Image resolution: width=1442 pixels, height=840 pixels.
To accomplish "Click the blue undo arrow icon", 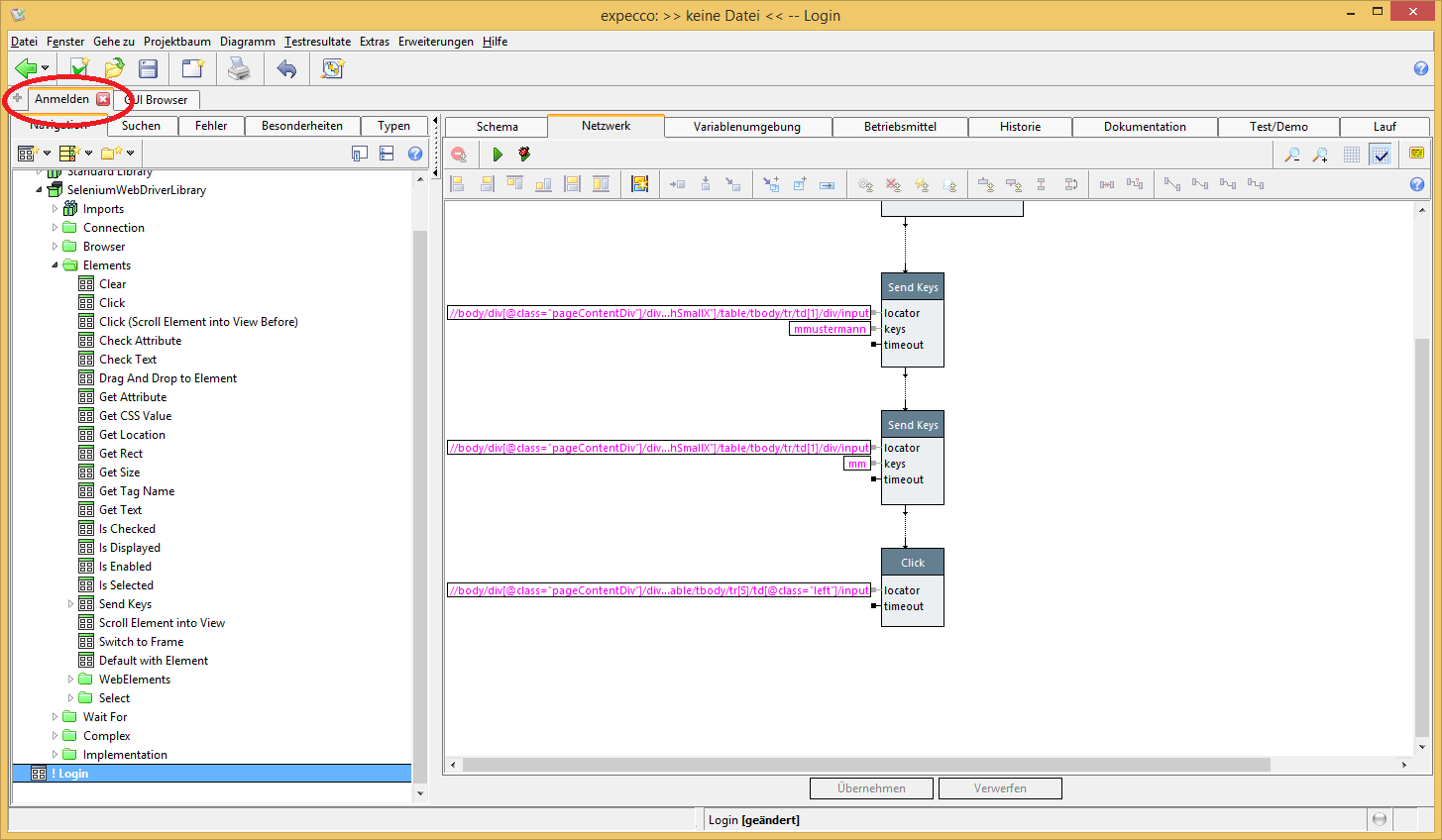I will coord(286,68).
